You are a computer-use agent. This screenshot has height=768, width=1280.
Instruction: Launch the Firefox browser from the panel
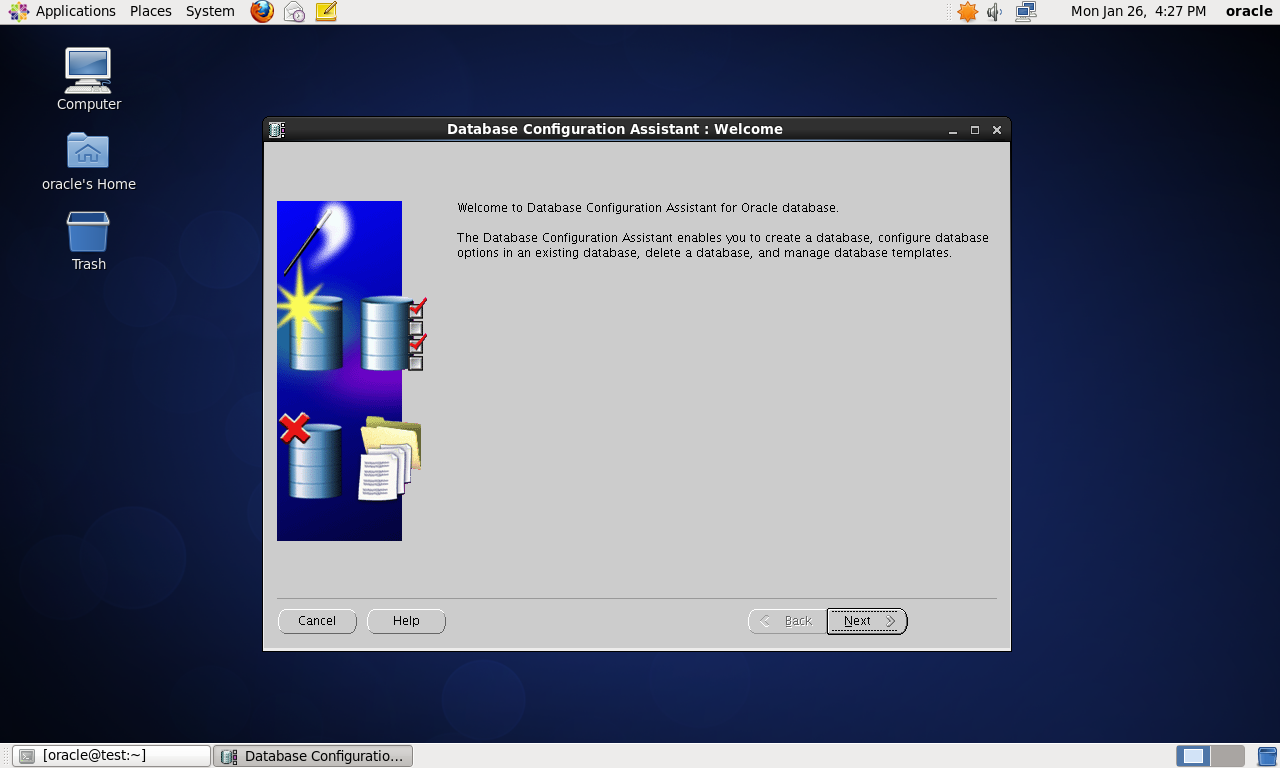[x=262, y=12]
